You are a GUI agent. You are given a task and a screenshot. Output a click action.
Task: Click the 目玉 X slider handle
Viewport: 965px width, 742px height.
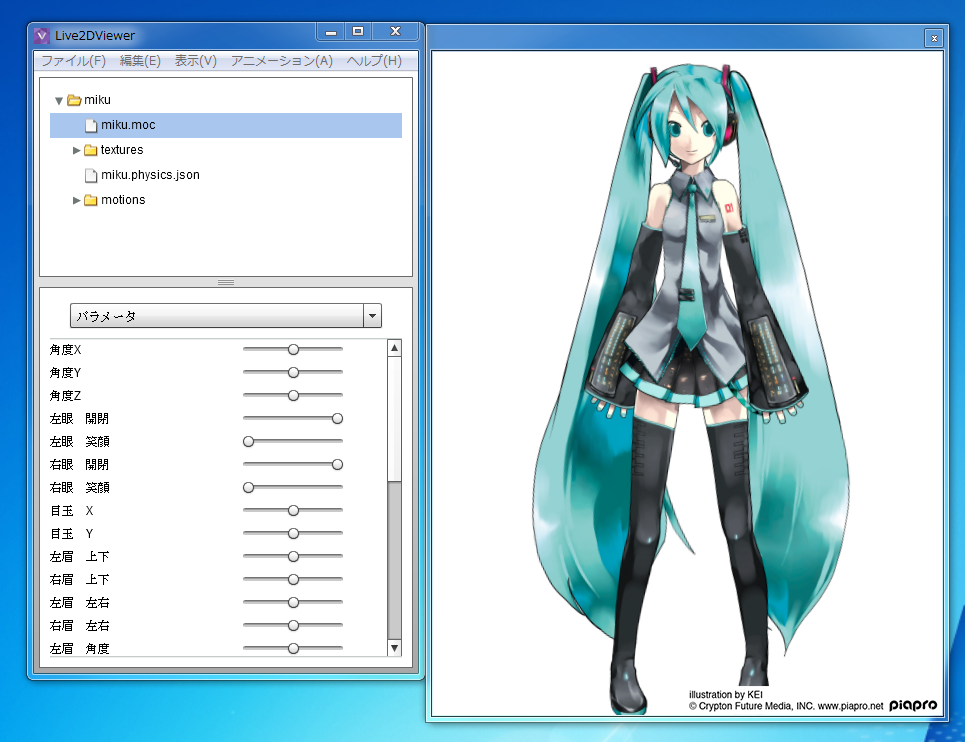[294, 510]
